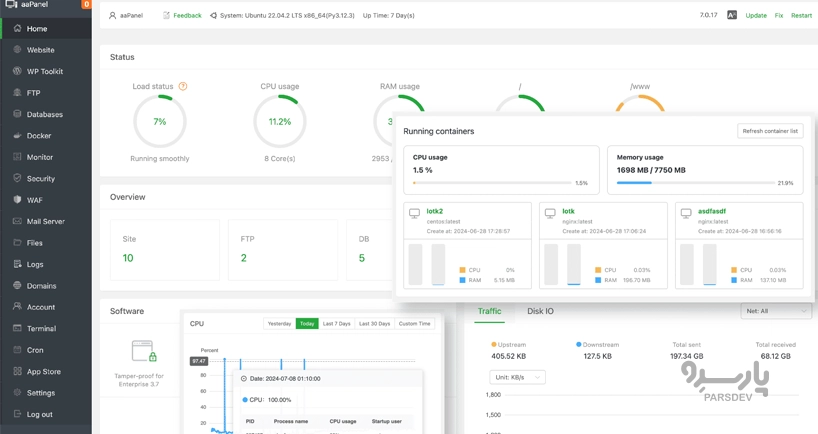Click the aaPanel user profile icon
818x434 pixels.
(112, 16)
